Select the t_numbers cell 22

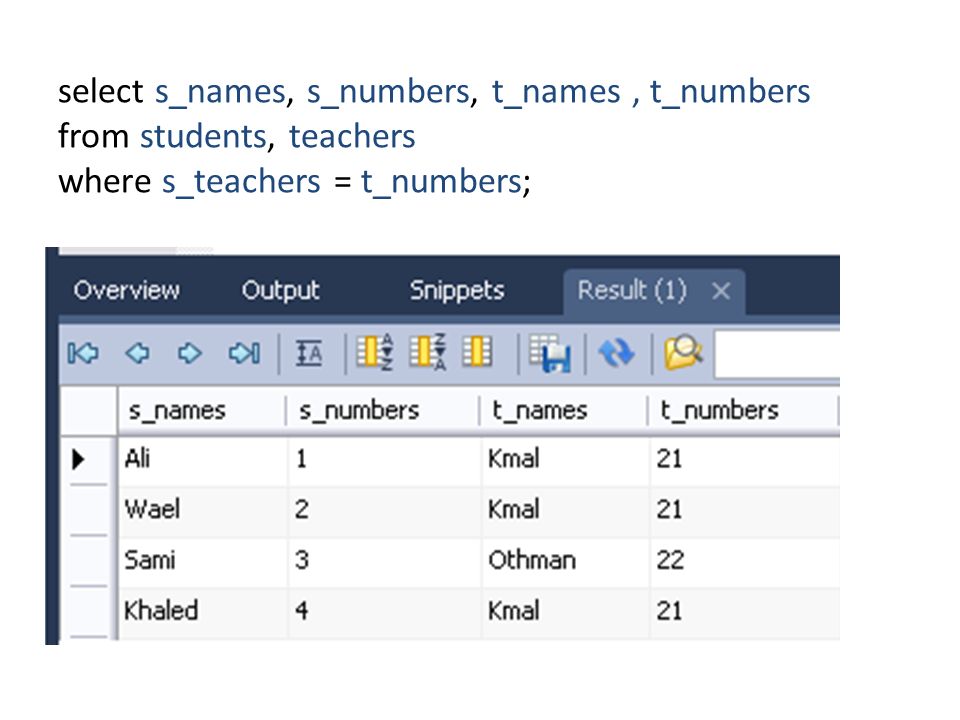point(745,561)
